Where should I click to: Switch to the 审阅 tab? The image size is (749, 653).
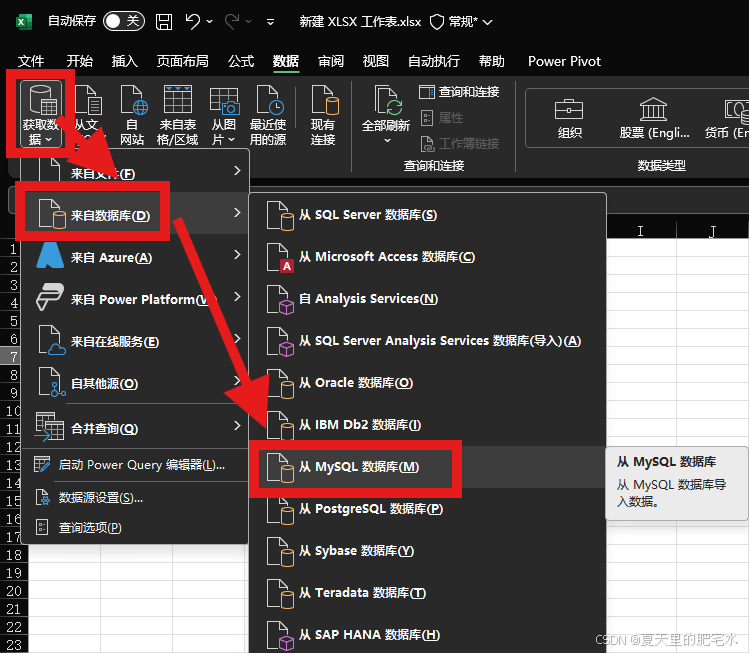pos(331,61)
